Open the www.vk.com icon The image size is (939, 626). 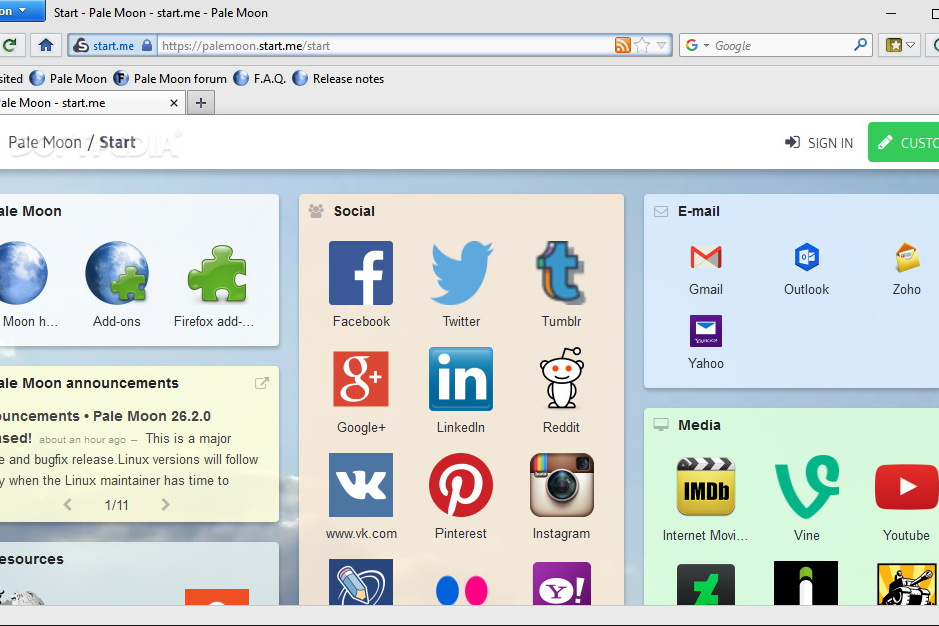click(361, 485)
